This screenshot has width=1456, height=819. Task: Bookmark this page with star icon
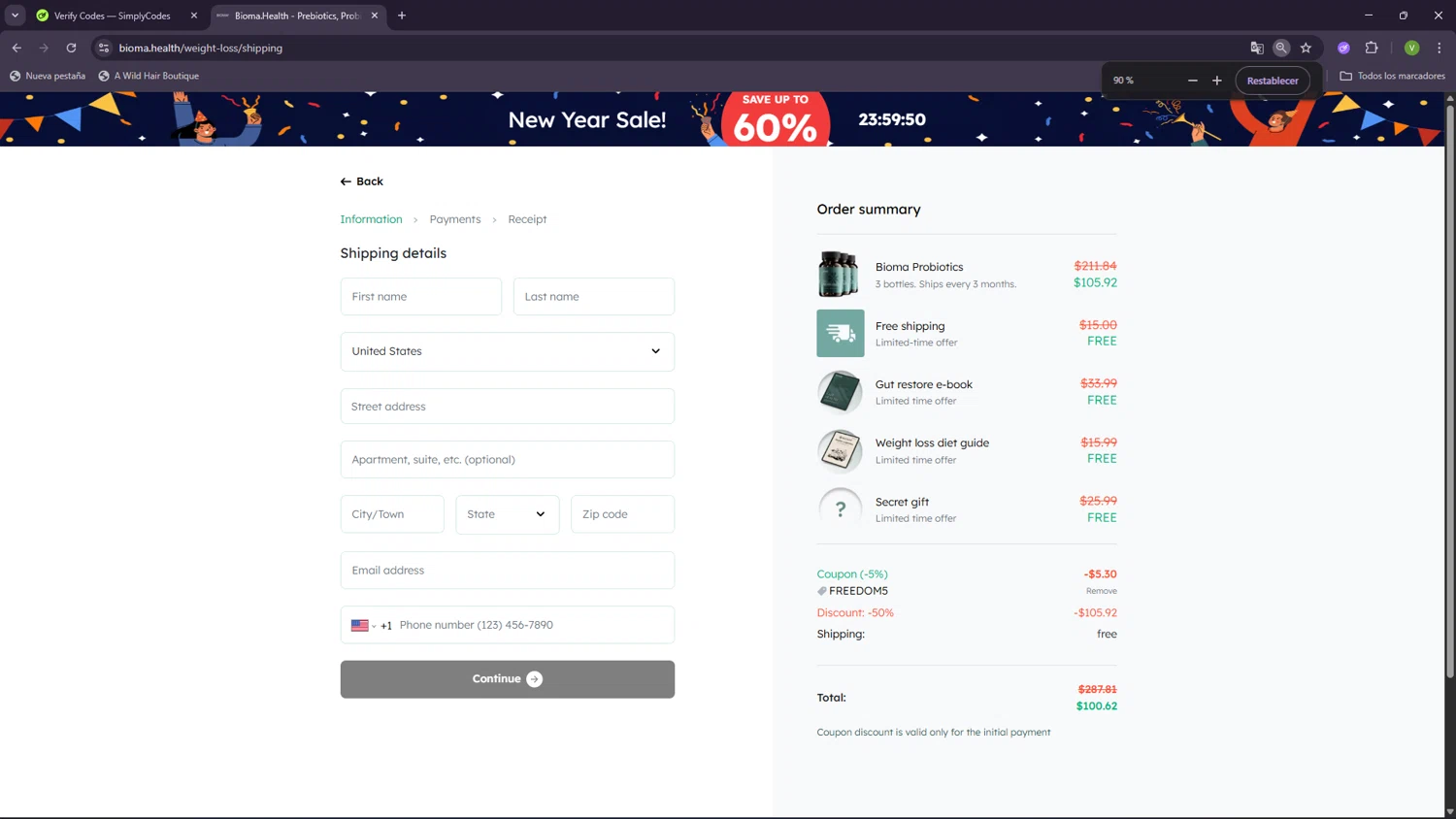click(x=1306, y=48)
